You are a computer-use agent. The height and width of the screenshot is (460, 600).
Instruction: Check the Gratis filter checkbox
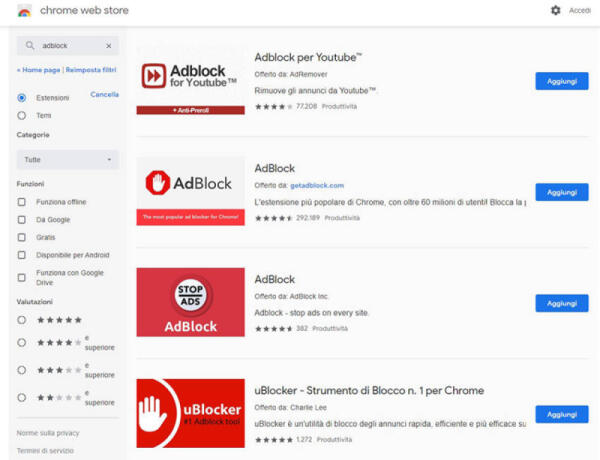coord(22,237)
